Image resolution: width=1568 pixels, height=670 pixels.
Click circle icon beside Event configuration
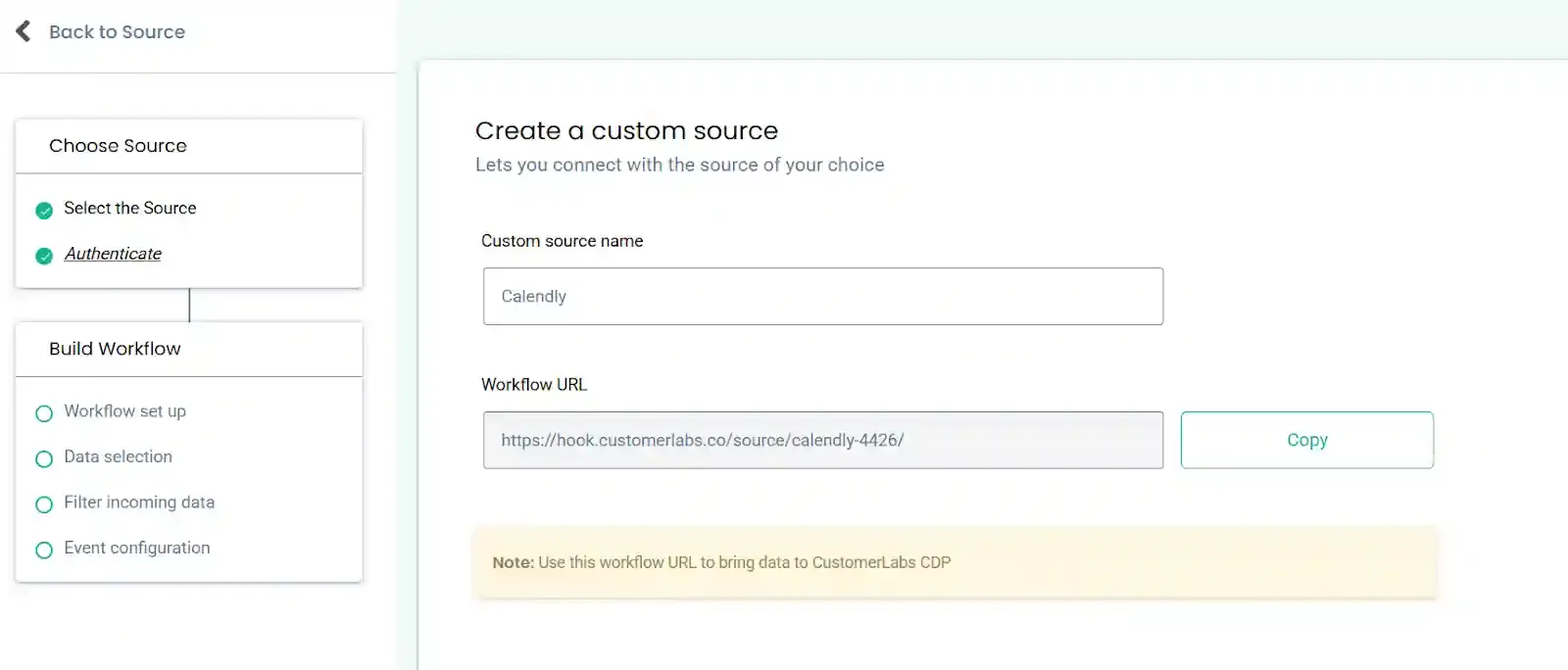pos(44,550)
